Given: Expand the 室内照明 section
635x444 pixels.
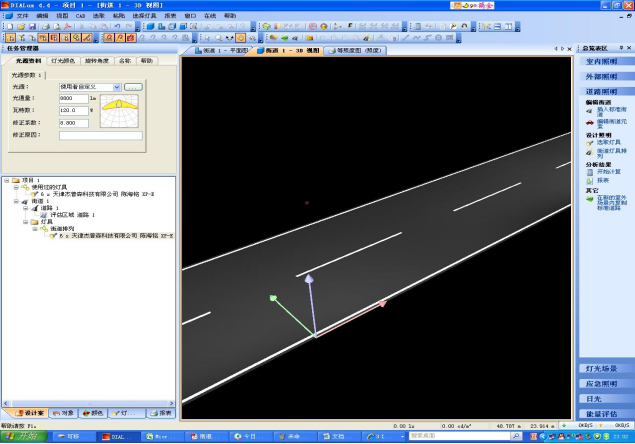Looking at the screenshot, I should (602, 62).
